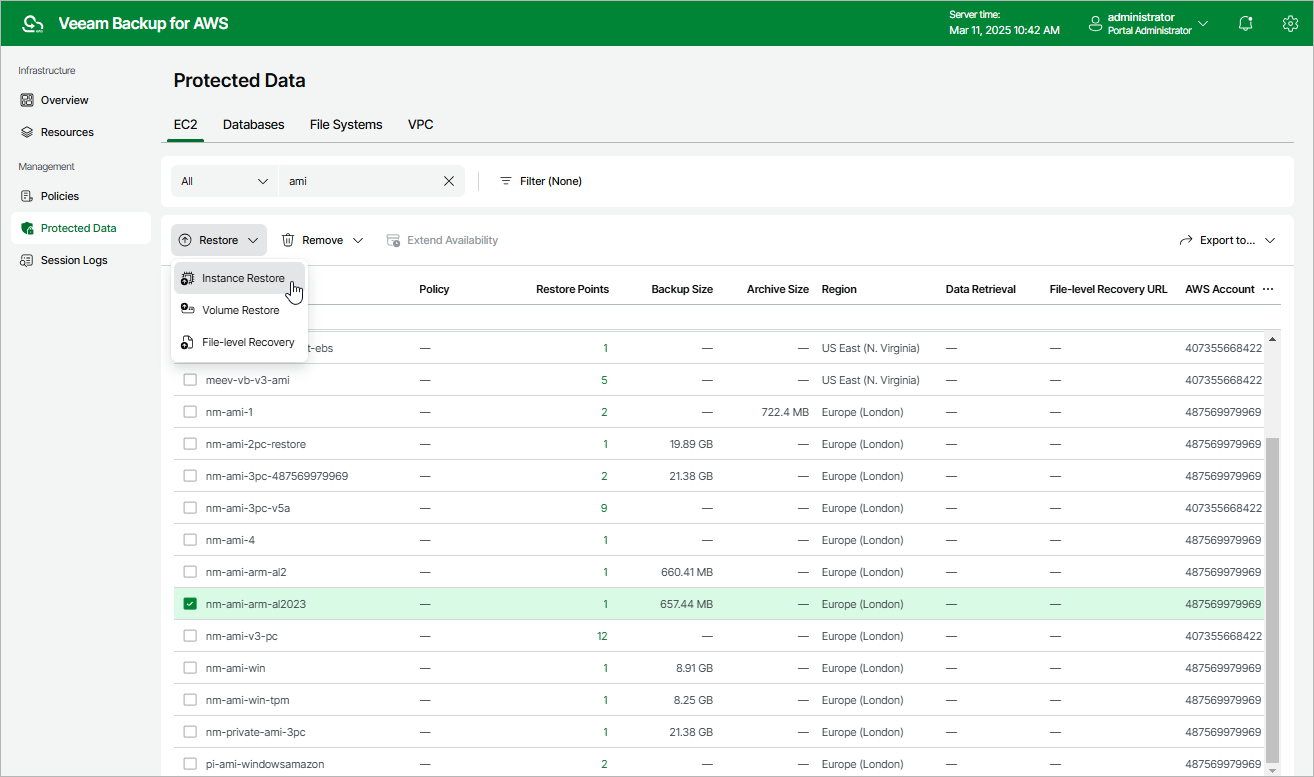Click the Veeam cloud logo icon
The height and width of the screenshot is (777, 1314).
pyautogui.click(x=33, y=23)
